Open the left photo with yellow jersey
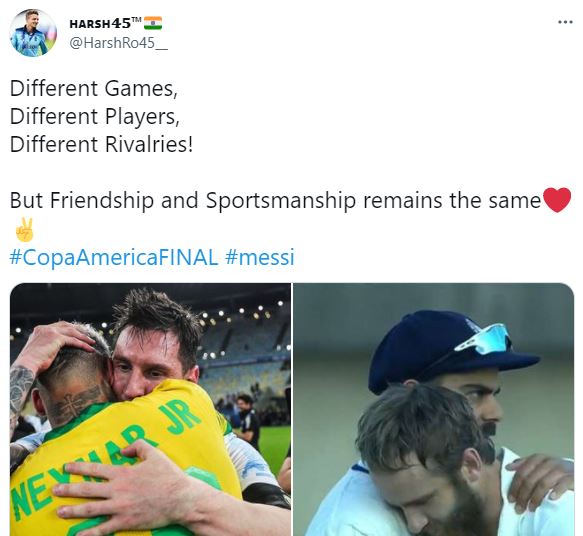Viewport: 583px width, 536px height. [150, 409]
